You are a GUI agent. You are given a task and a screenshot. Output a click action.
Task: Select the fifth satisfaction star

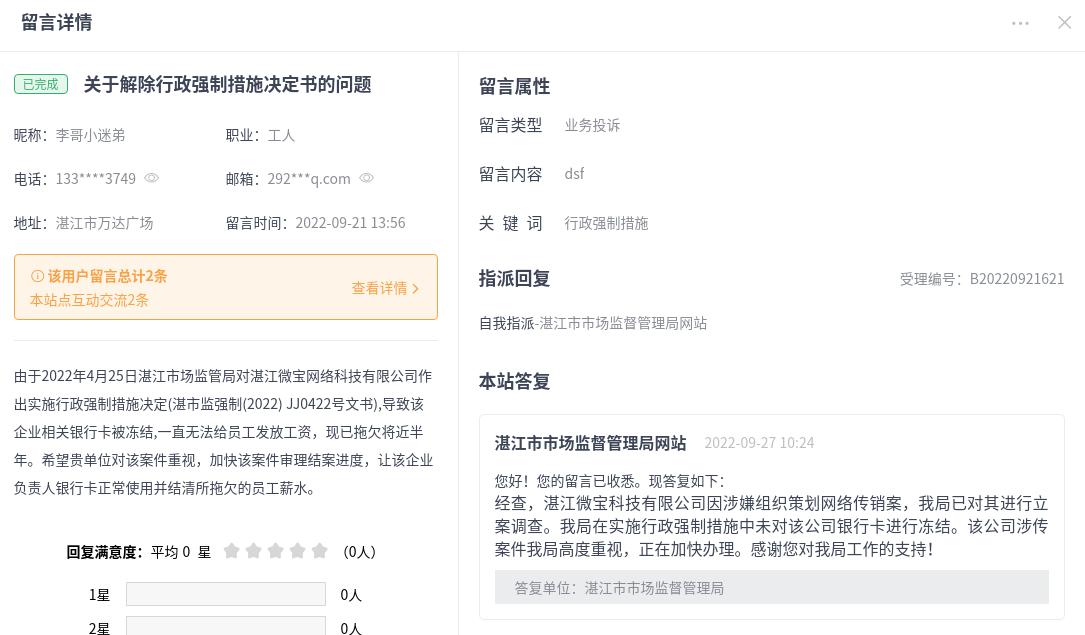(x=320, y=551)
